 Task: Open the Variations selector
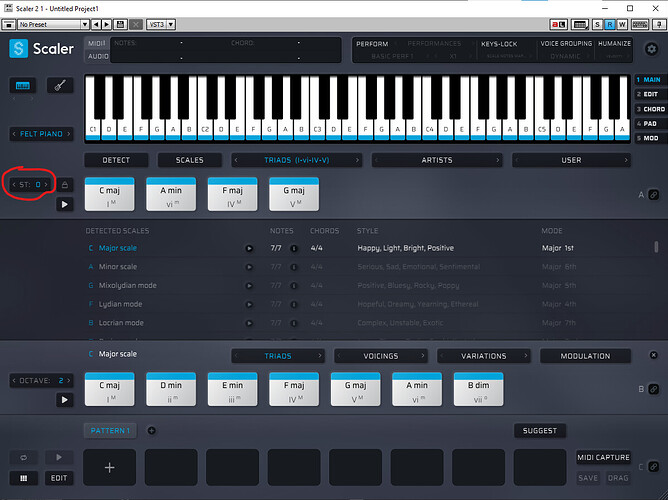(484, 356)
